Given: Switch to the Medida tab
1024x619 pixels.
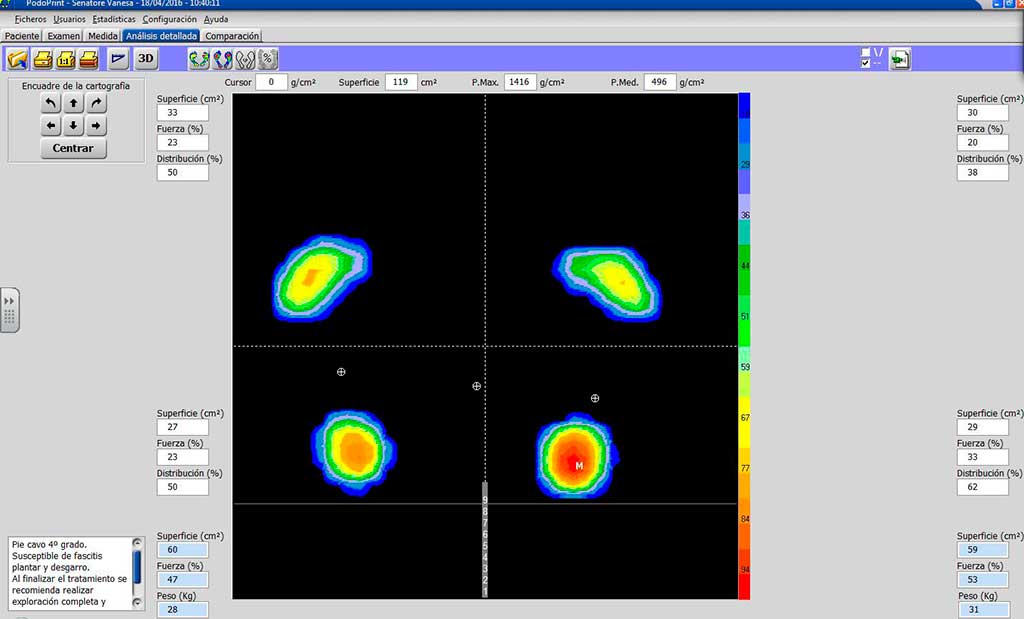Looking at the screenshot, I should (102, 36).
